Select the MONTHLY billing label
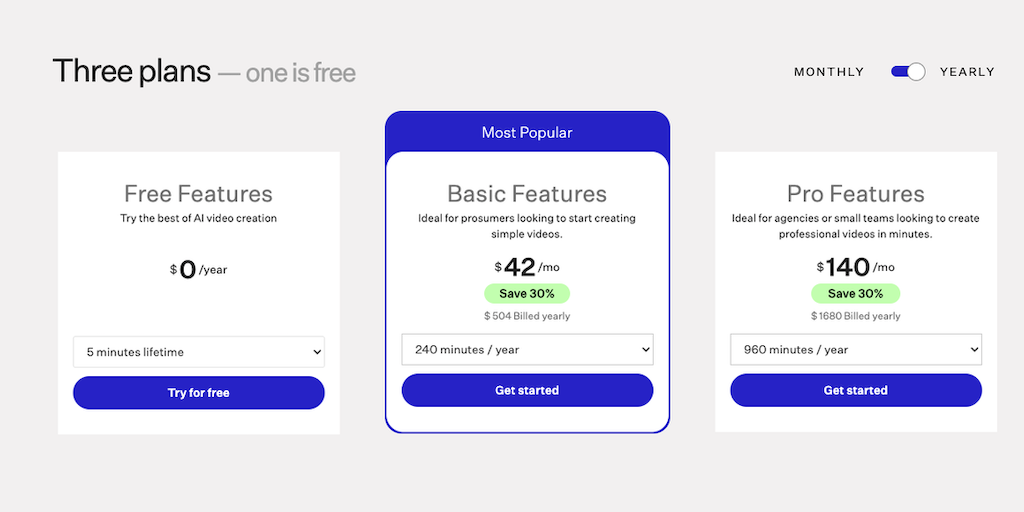 click(829, 72)
